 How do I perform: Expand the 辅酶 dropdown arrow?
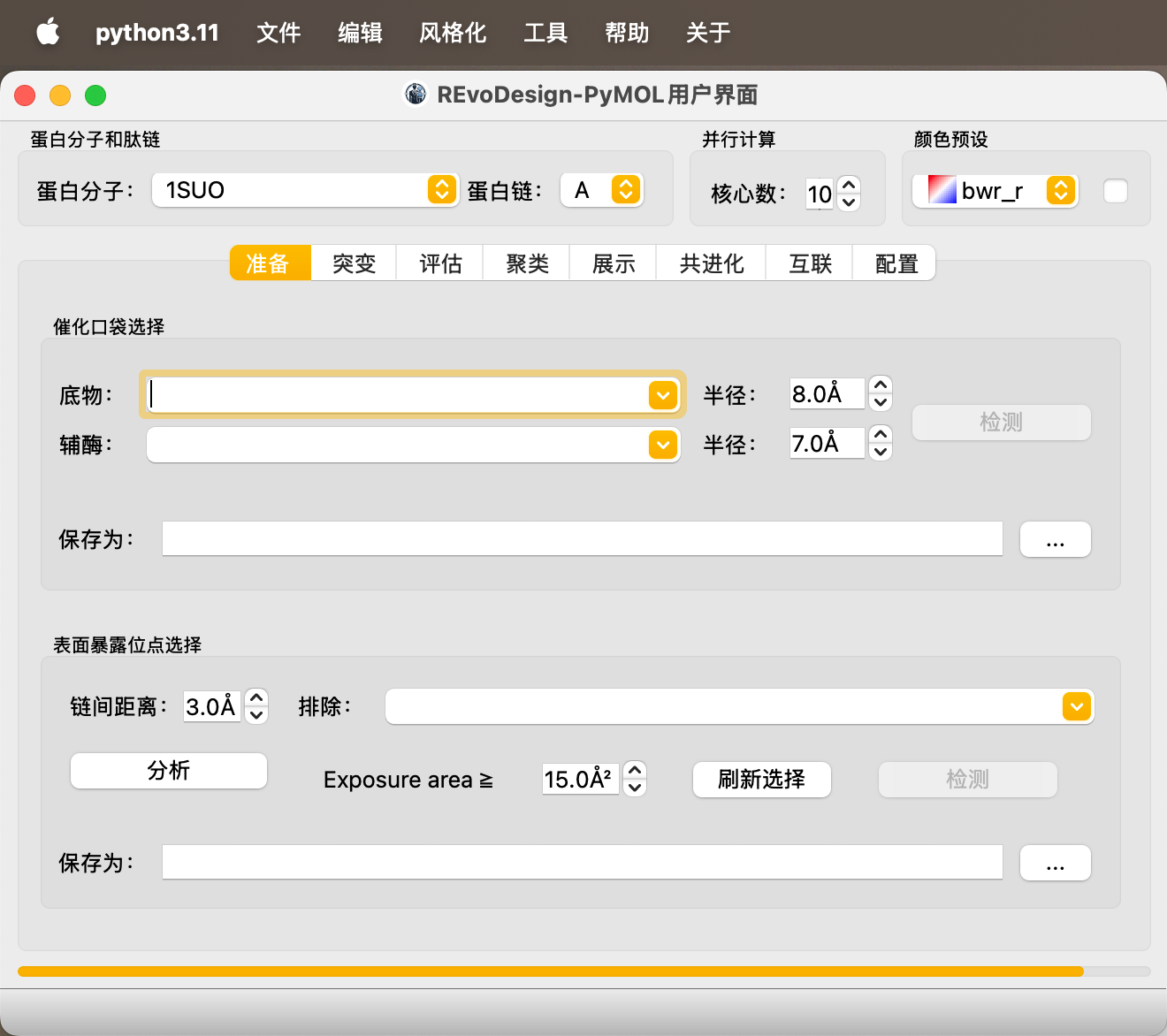(x=663, y=445)
